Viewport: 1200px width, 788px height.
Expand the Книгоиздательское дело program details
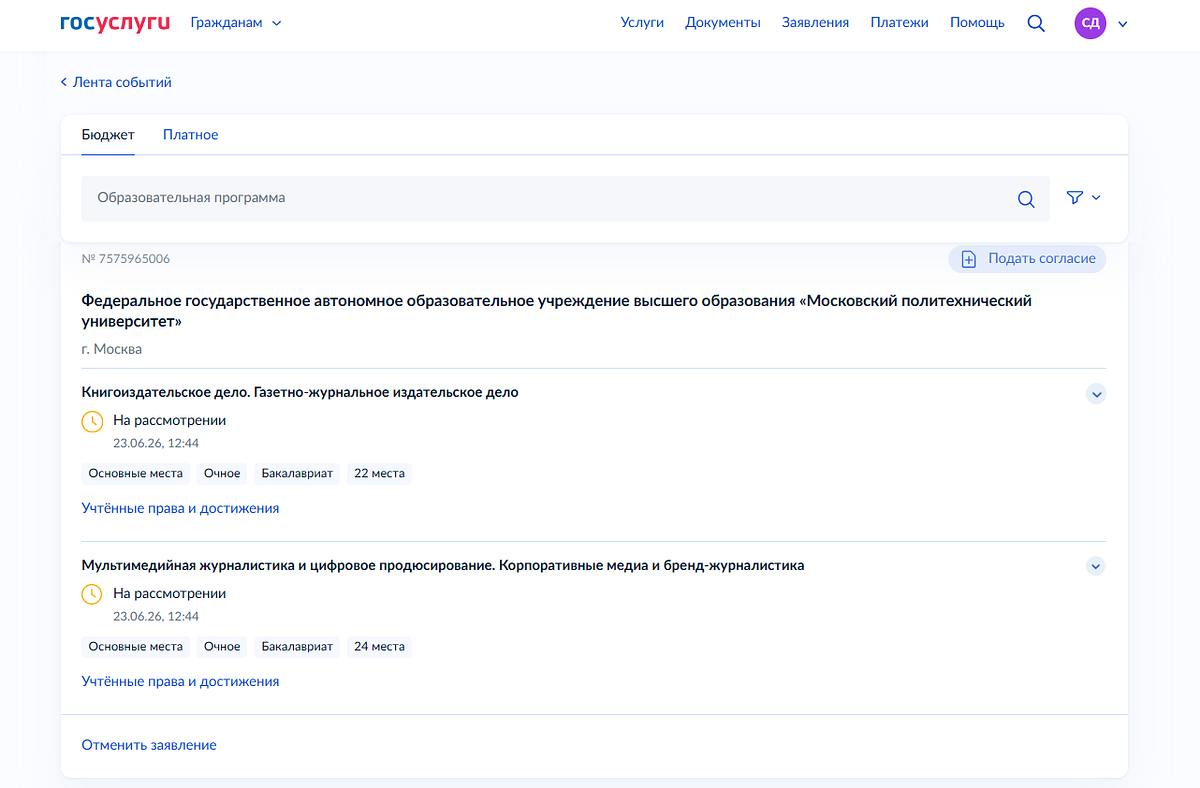click(x=1096, y=394)
